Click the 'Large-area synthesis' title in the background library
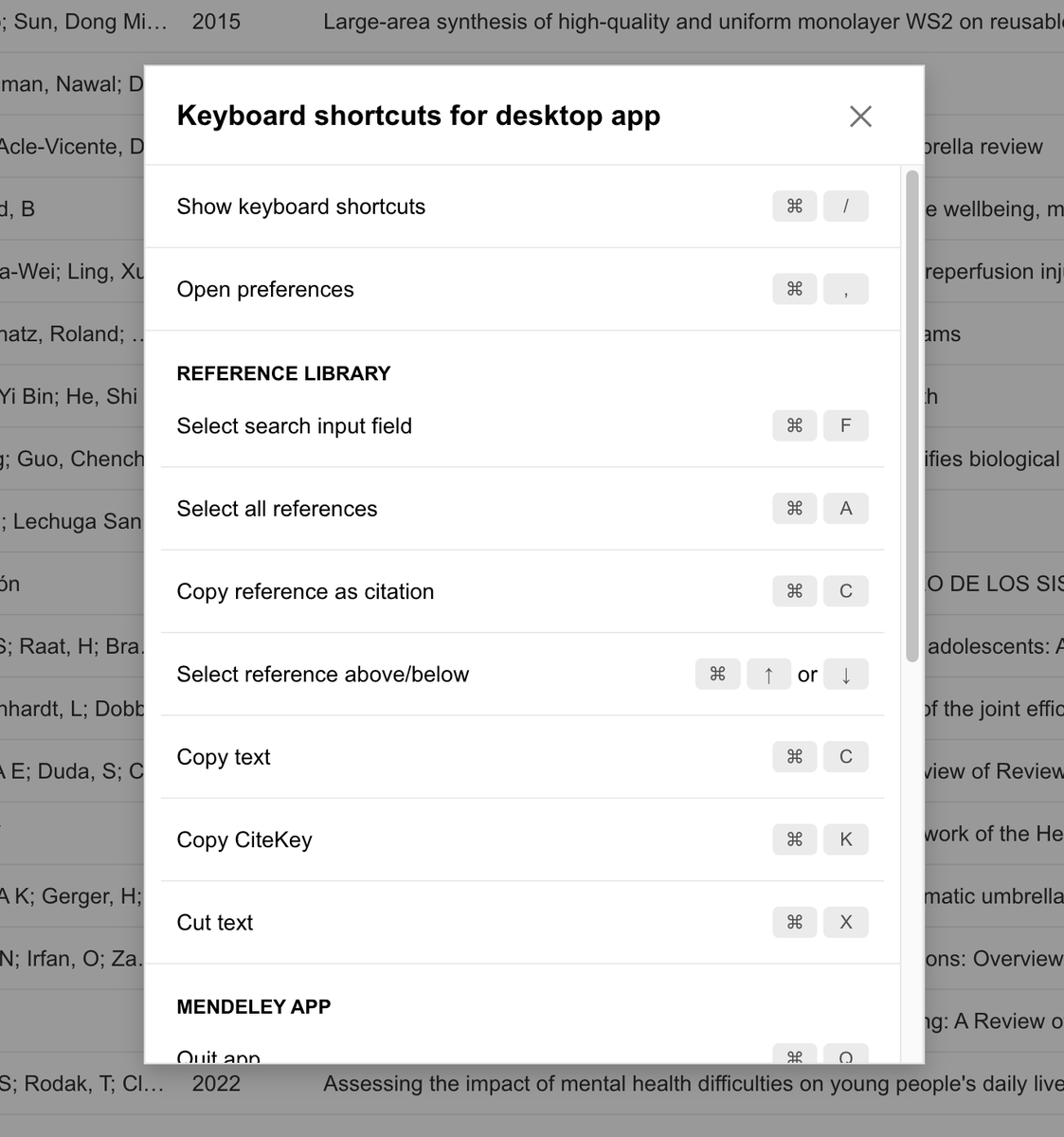1064x1137 pixels. click(693, 21)
